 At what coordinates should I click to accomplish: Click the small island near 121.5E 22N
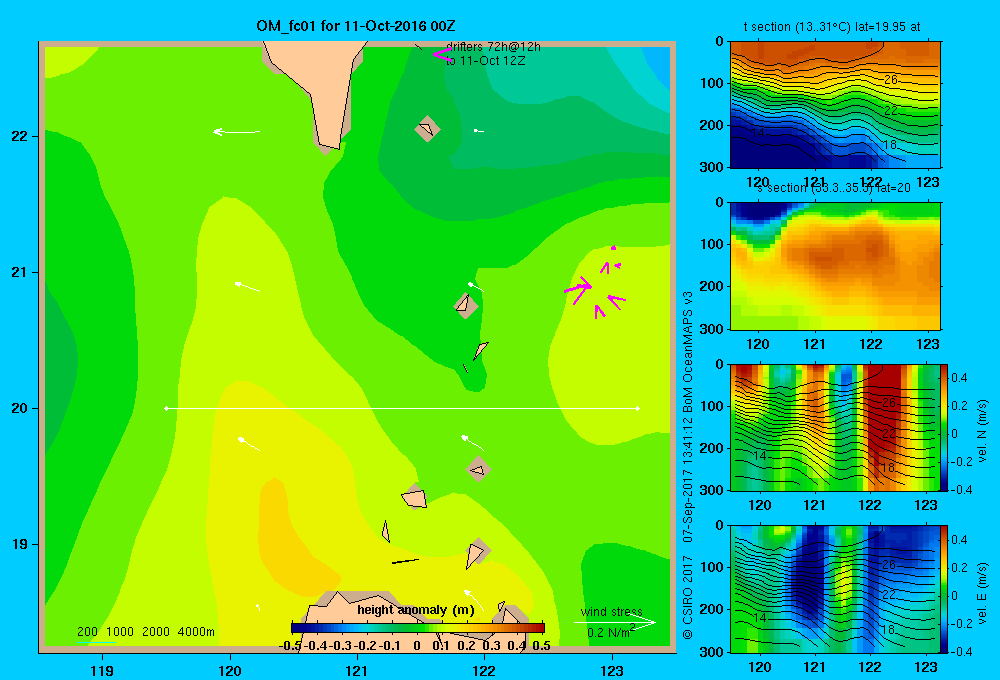point(427,129)
